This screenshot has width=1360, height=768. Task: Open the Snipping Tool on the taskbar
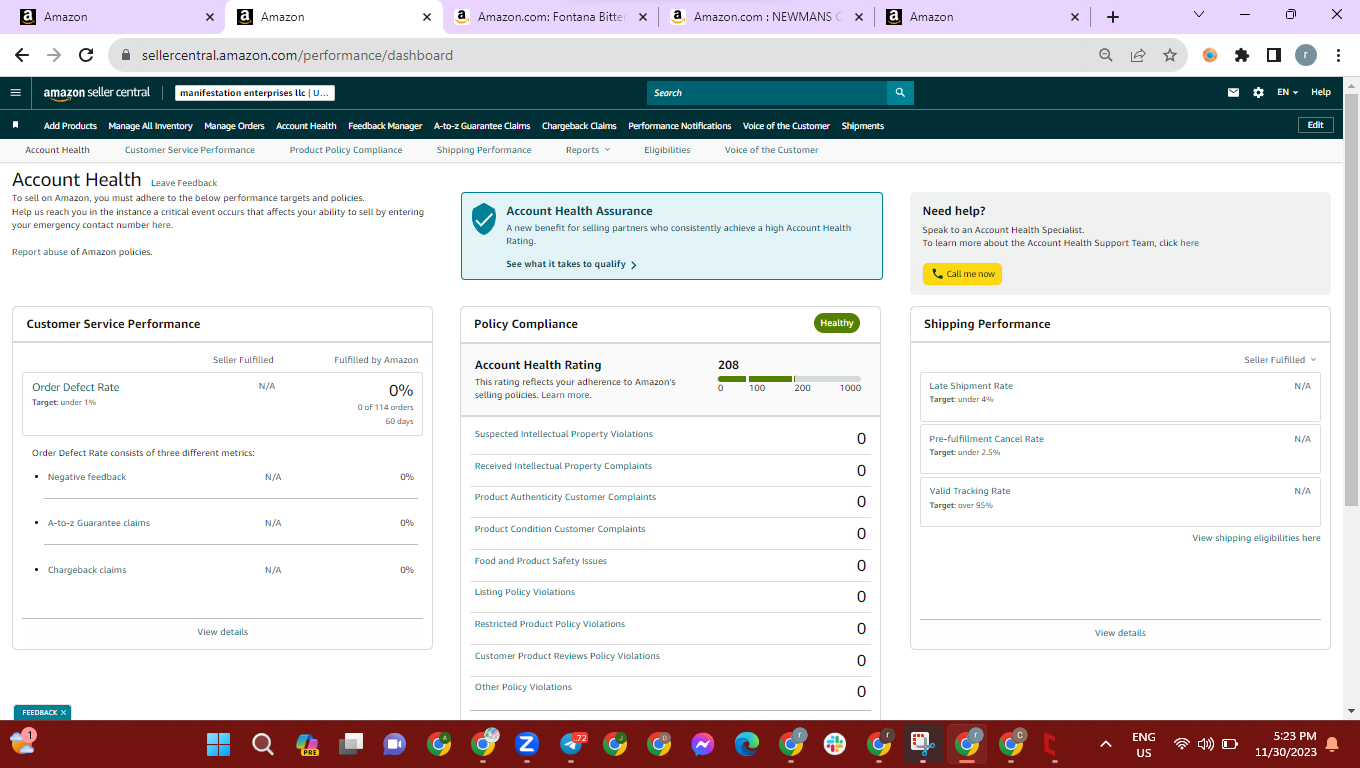coord(921,744)
